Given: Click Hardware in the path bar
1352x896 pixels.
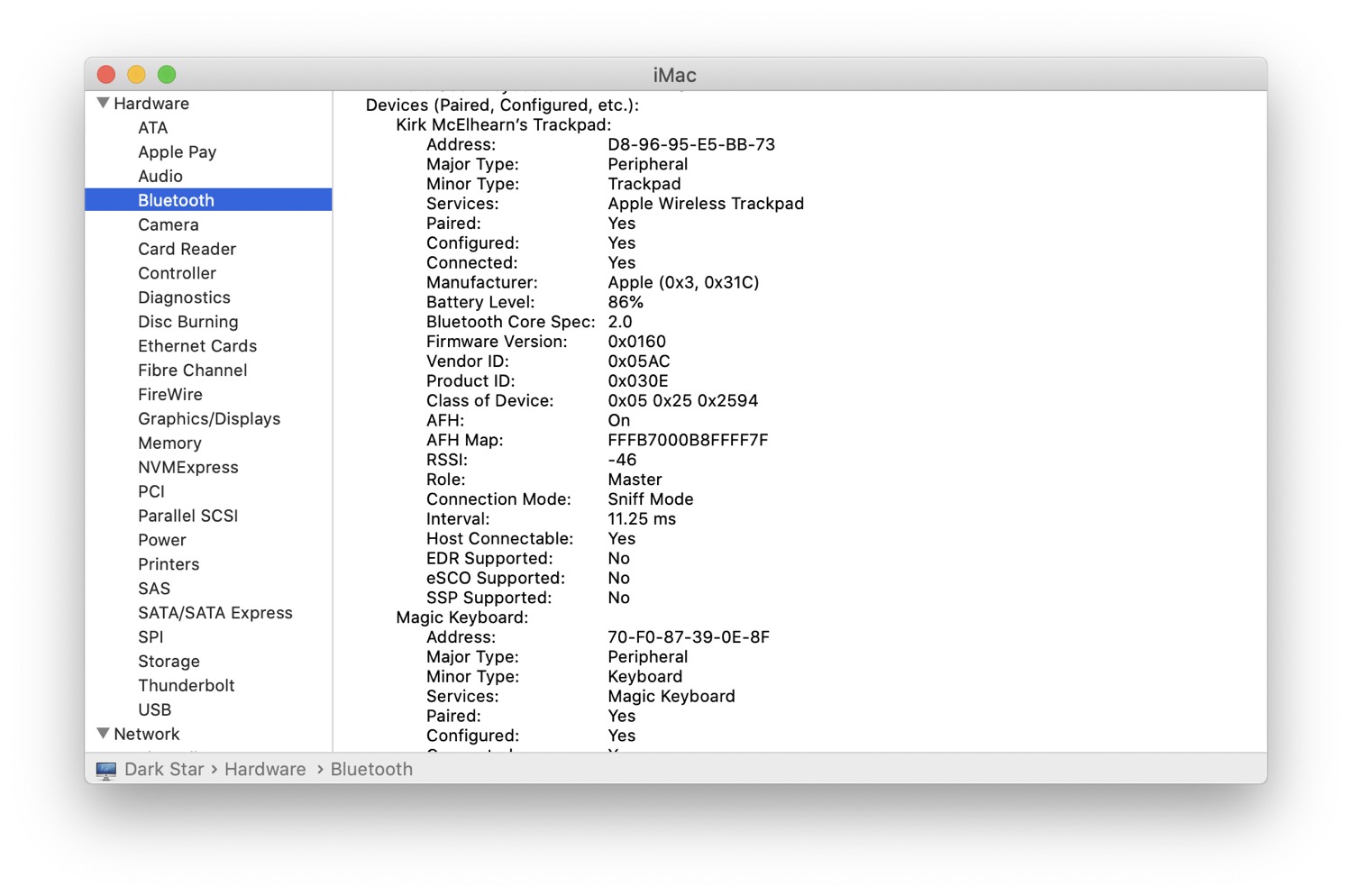Looking at the screenshot, I should (x=265, y=770).
